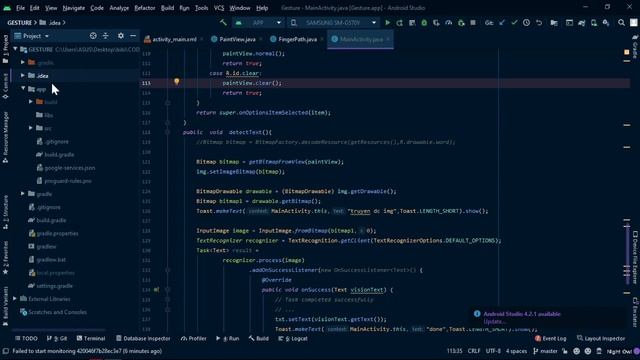
Task: Click the locate opened file target icon
Action: click(x=93, y=36)
